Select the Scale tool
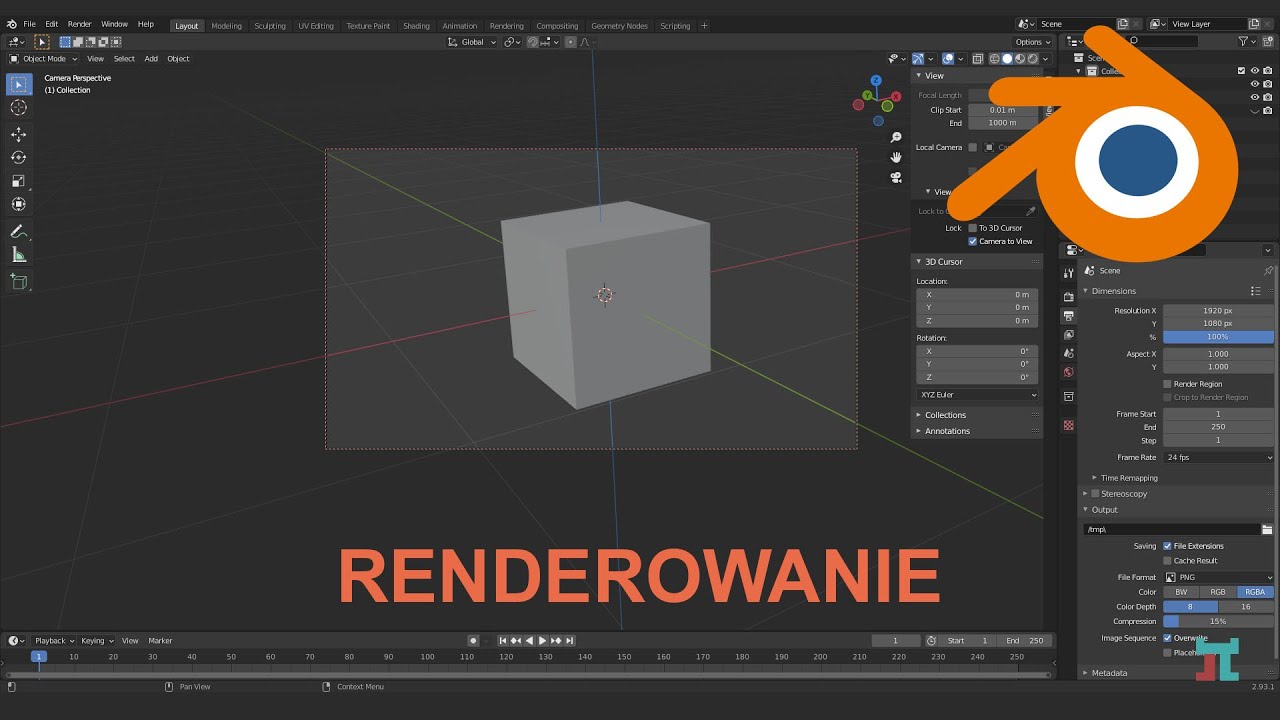Image resolution: width=1280 pixels, height=720 pixels. click(x=18, y=181)
